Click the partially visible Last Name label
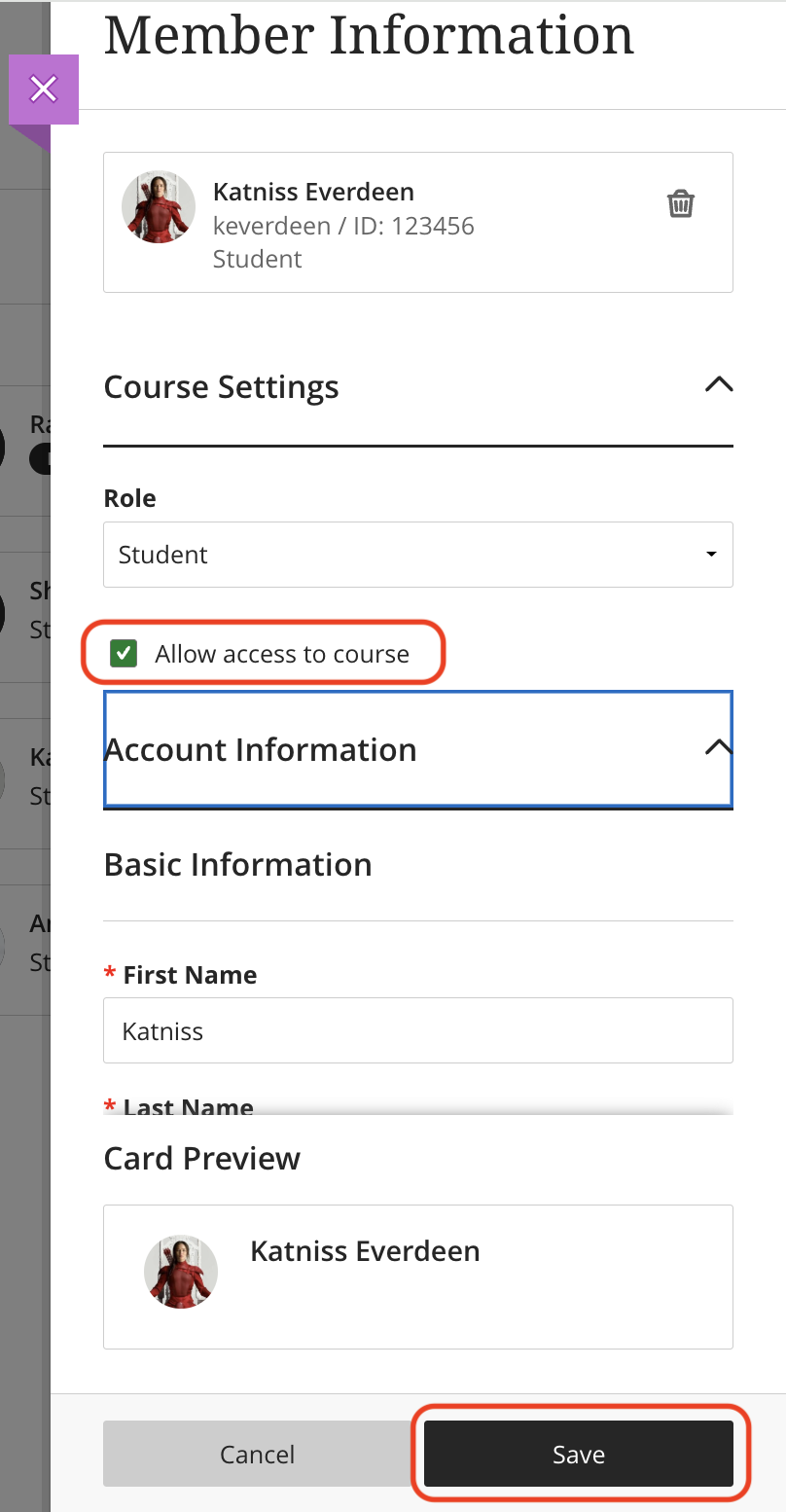Viewport: 786px width, 1512px height. pos(188,1107)
